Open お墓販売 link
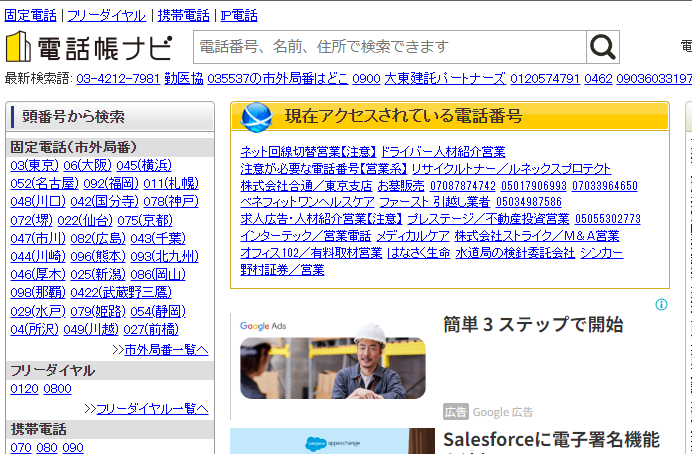Viewport: 692px width, 454px height. [x=401, y=186]
